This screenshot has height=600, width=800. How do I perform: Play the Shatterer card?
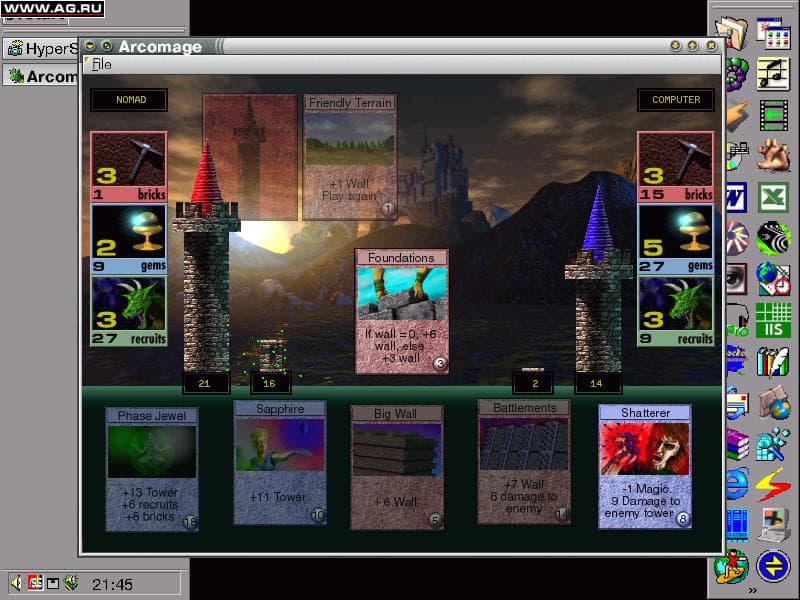[645, 467]
